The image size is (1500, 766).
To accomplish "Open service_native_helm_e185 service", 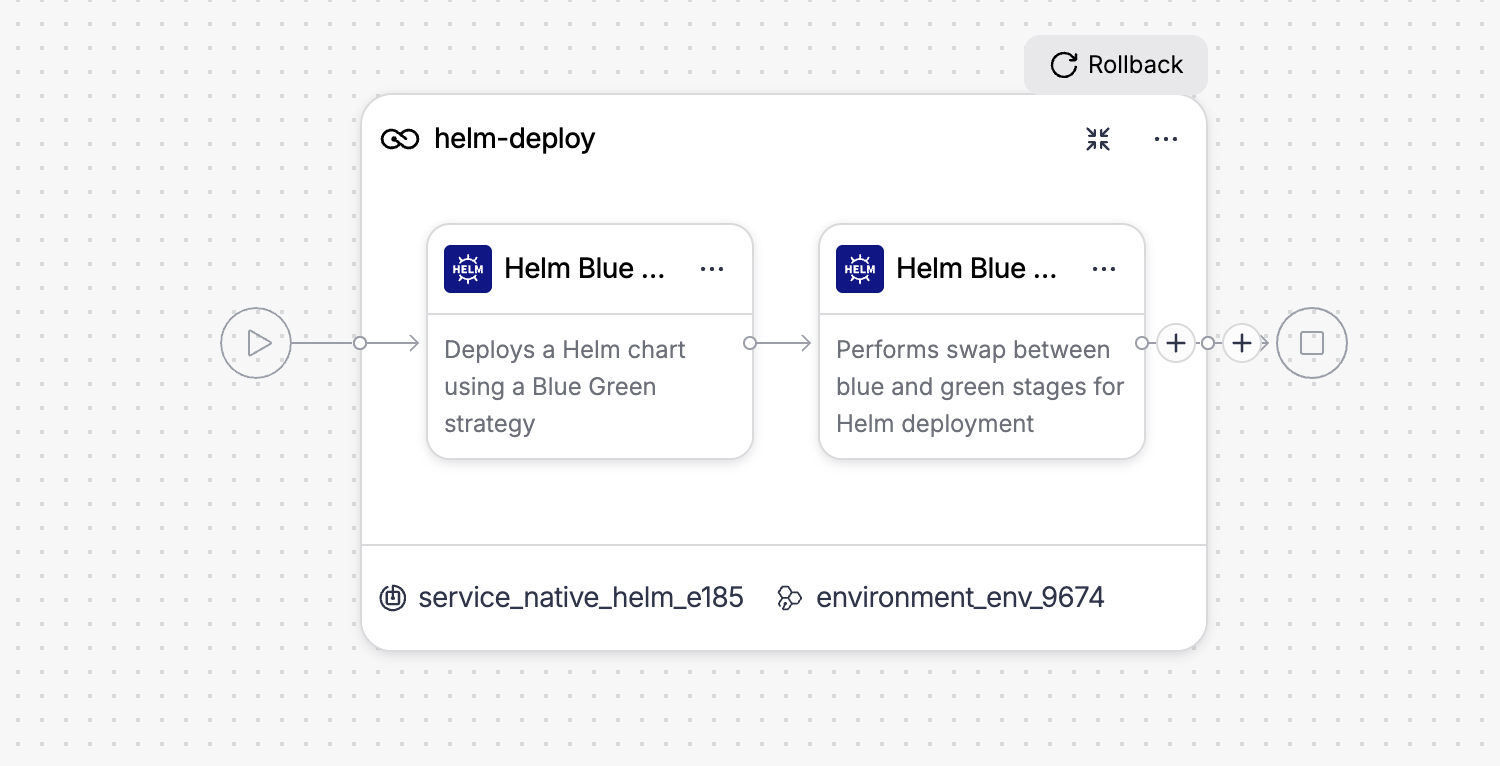I will 581,598.
